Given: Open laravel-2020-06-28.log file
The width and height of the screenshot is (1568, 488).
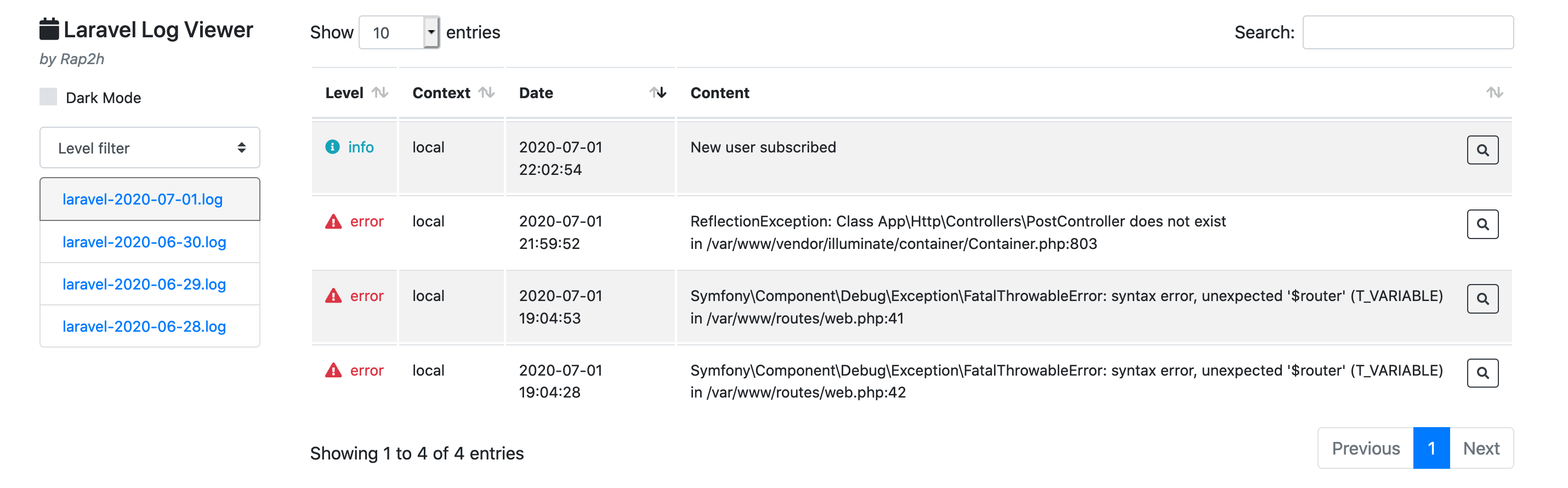Looking at the screenshot, I should (144, 327).
